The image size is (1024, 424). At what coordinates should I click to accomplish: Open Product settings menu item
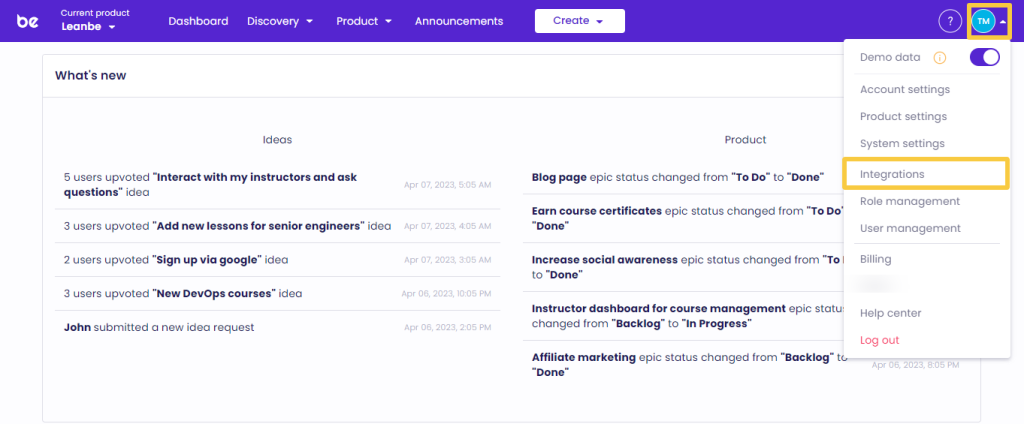coord(903,117)
